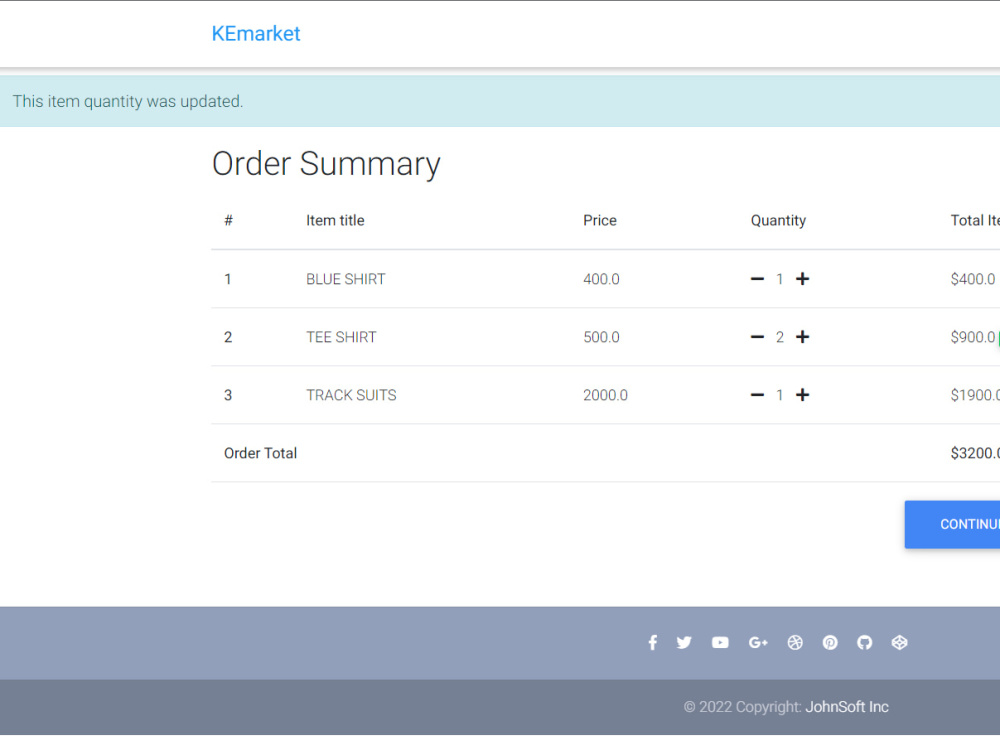1000x750 pixels.
Task: Click the $900.0 total cell
Action: (x=973, y=337)
